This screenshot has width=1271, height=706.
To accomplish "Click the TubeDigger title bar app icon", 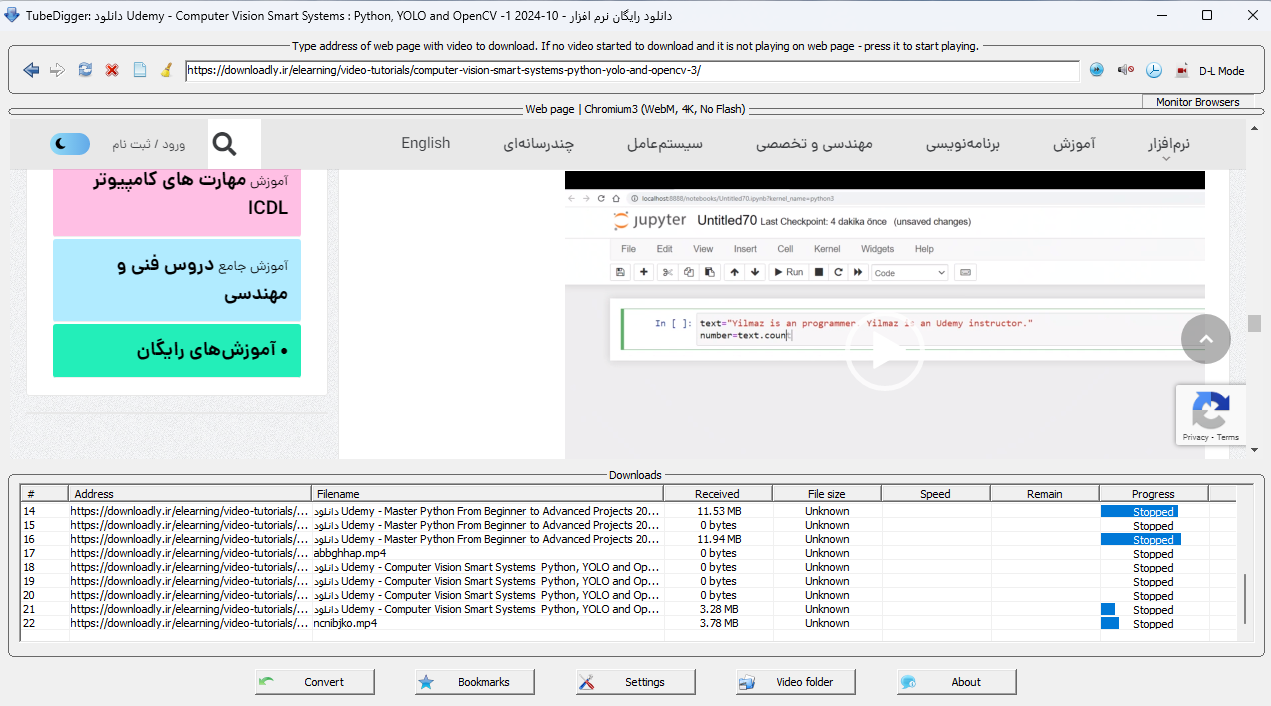I will pyautogui.click(x=11, y=15).
